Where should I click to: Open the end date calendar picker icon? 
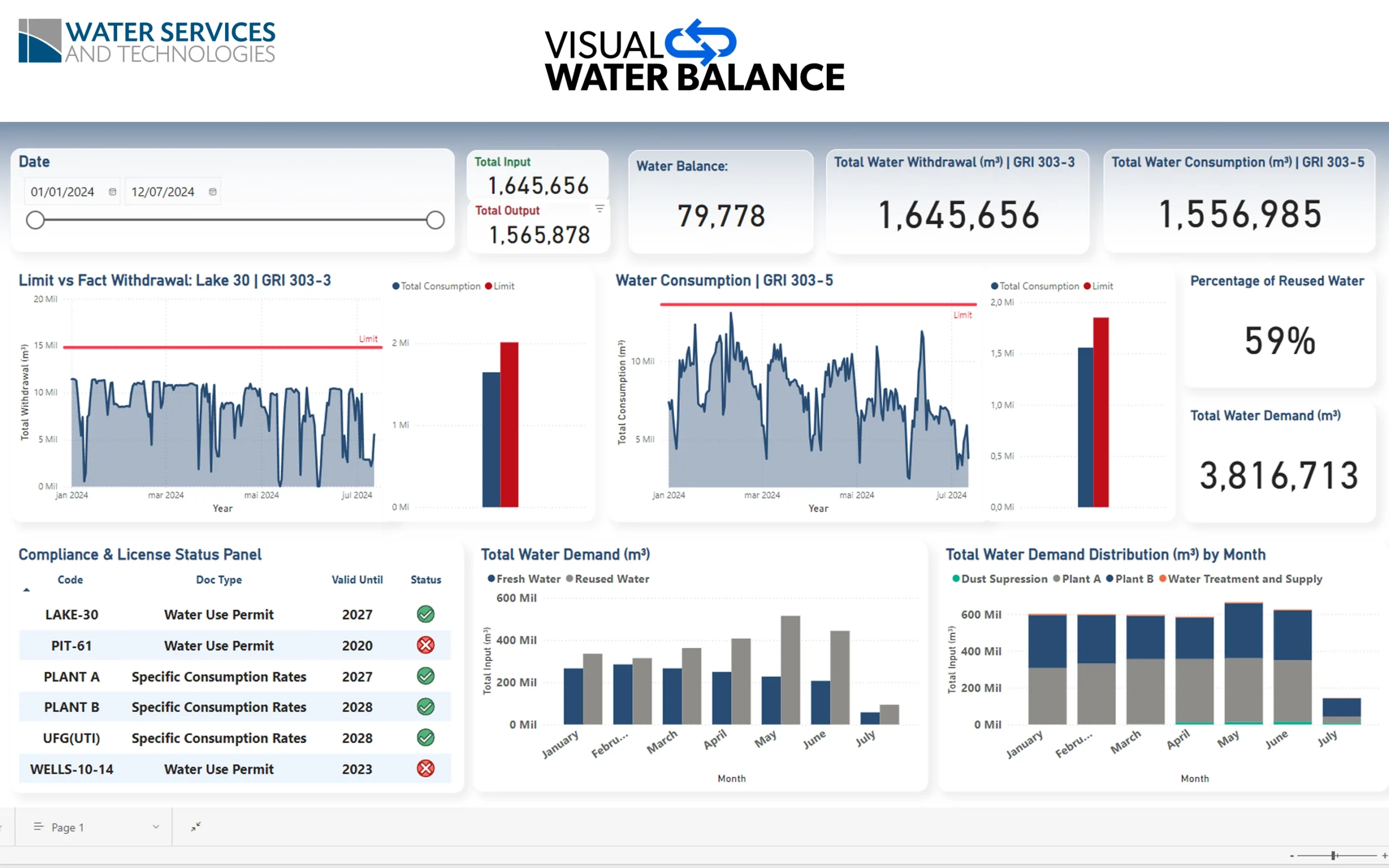[212, 192]
